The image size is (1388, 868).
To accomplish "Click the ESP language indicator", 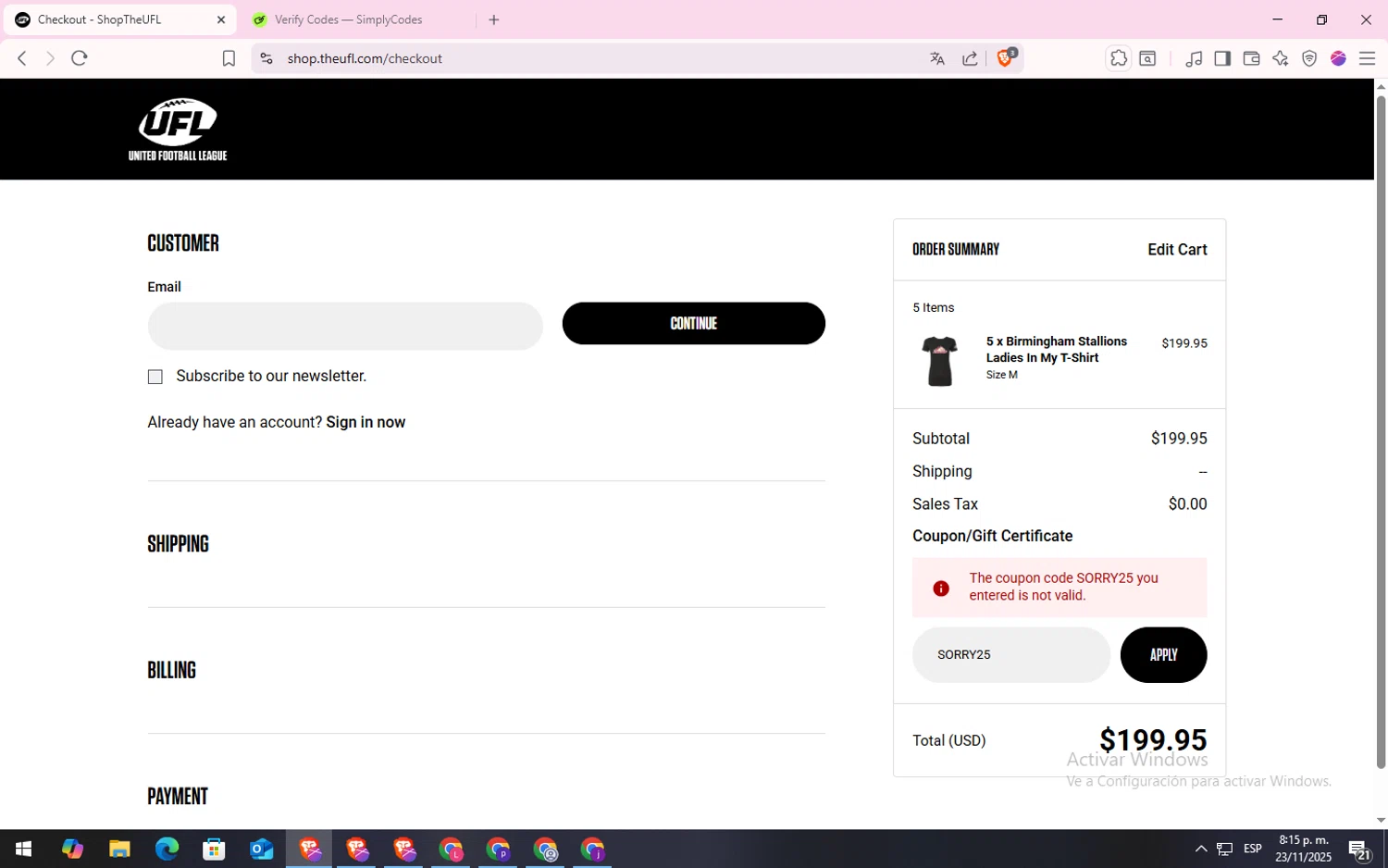I will (1253, 849).
